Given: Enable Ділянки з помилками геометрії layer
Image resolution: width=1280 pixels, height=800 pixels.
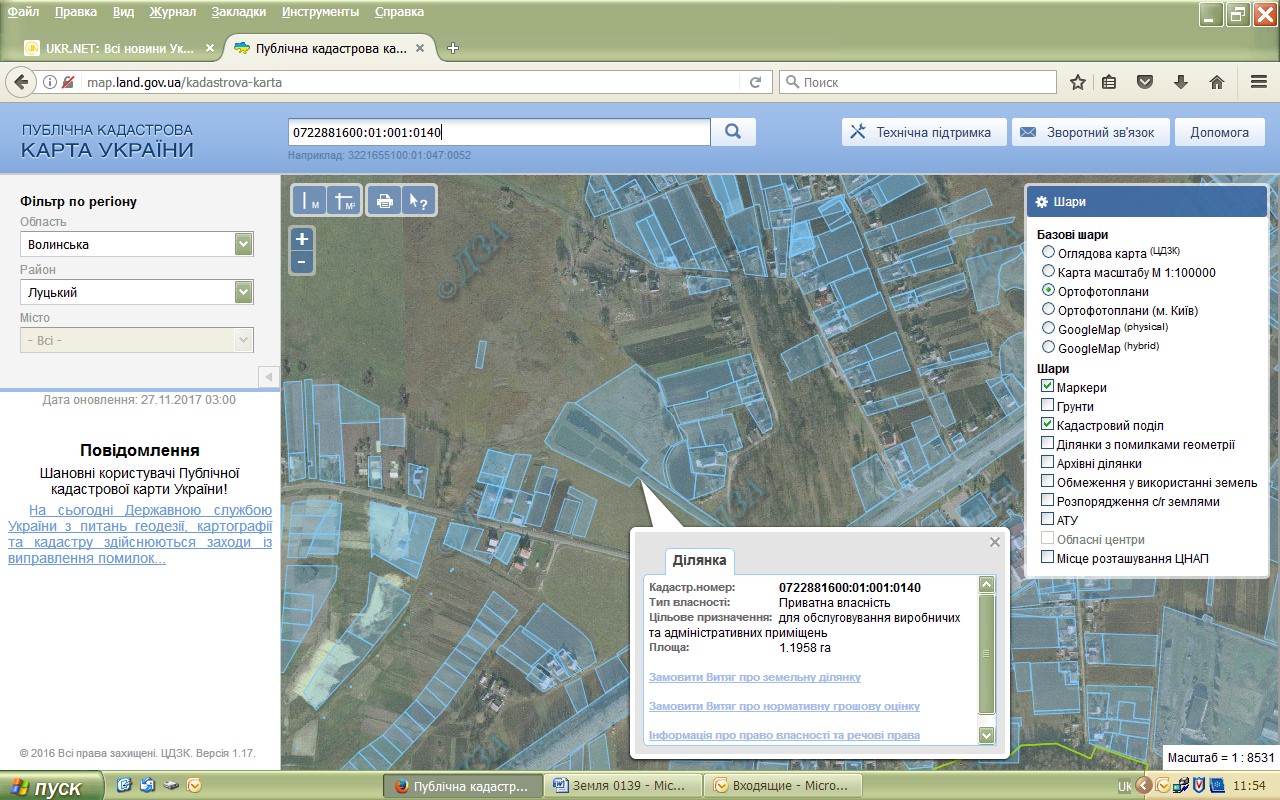Looking at the screenshot, I should coord(1047,444).
